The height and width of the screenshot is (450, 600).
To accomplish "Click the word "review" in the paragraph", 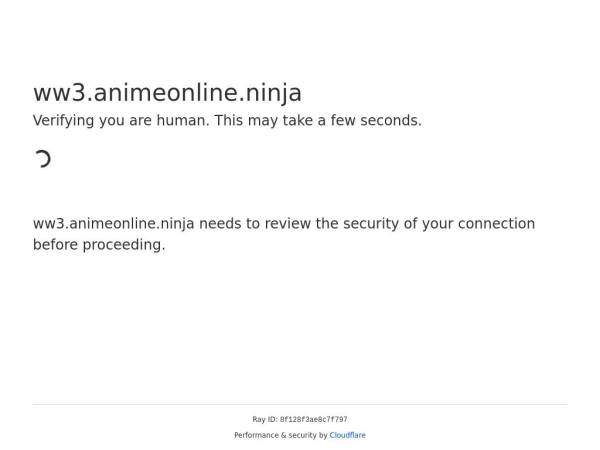I will point(285,224).
